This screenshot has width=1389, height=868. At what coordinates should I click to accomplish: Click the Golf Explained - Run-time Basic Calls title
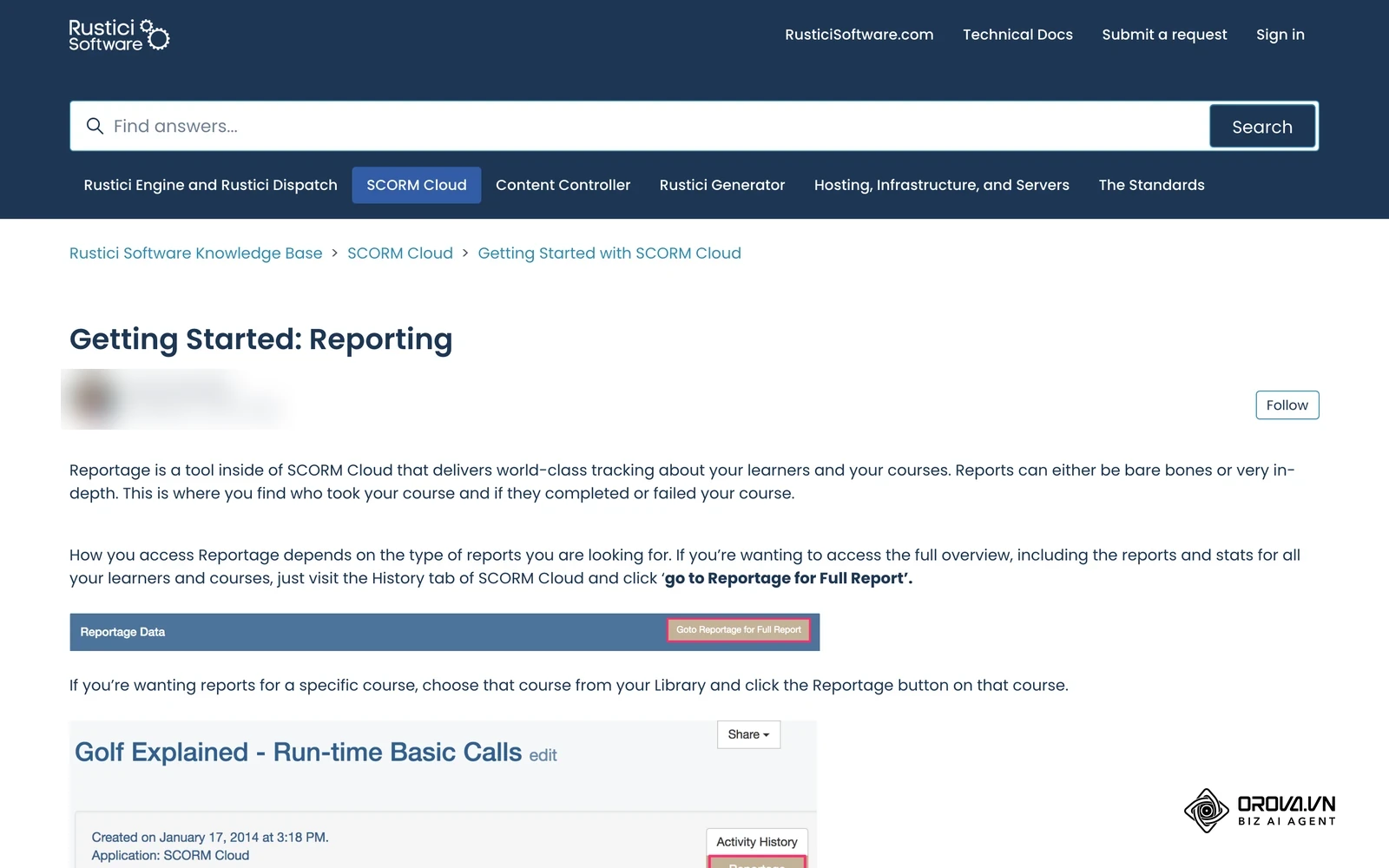(298, 752)
